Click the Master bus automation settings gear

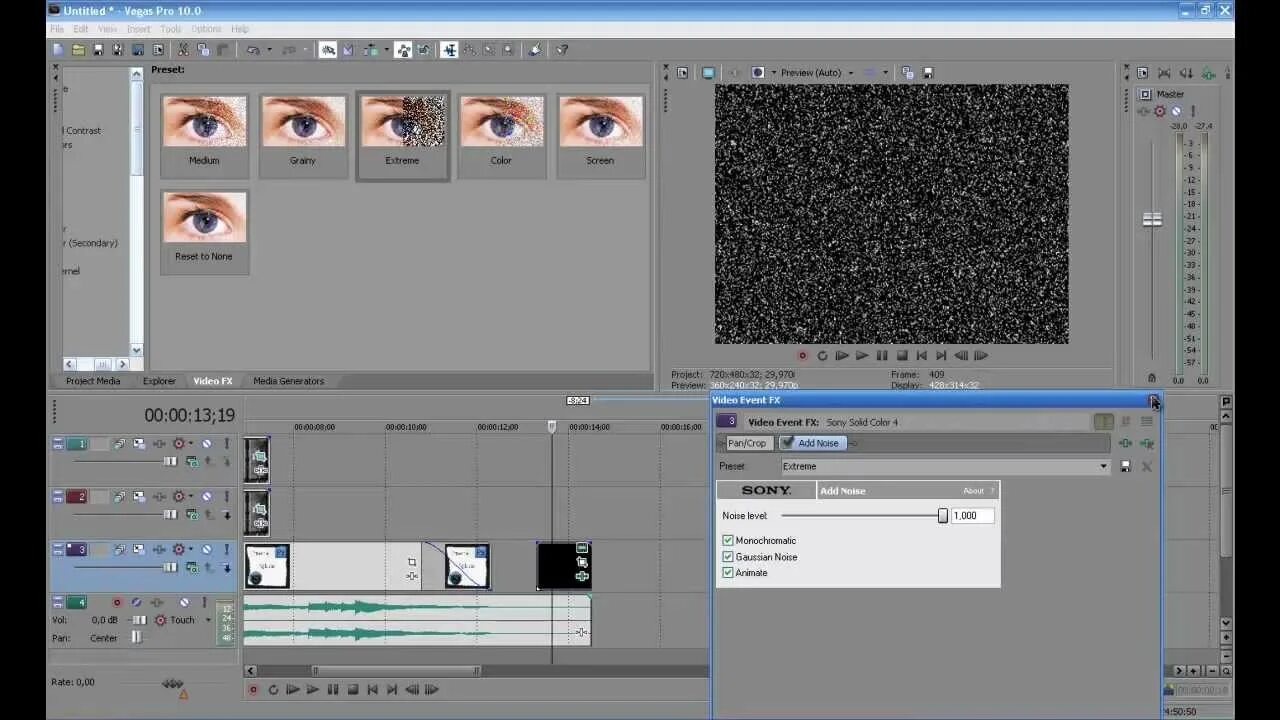point(1160,111)
